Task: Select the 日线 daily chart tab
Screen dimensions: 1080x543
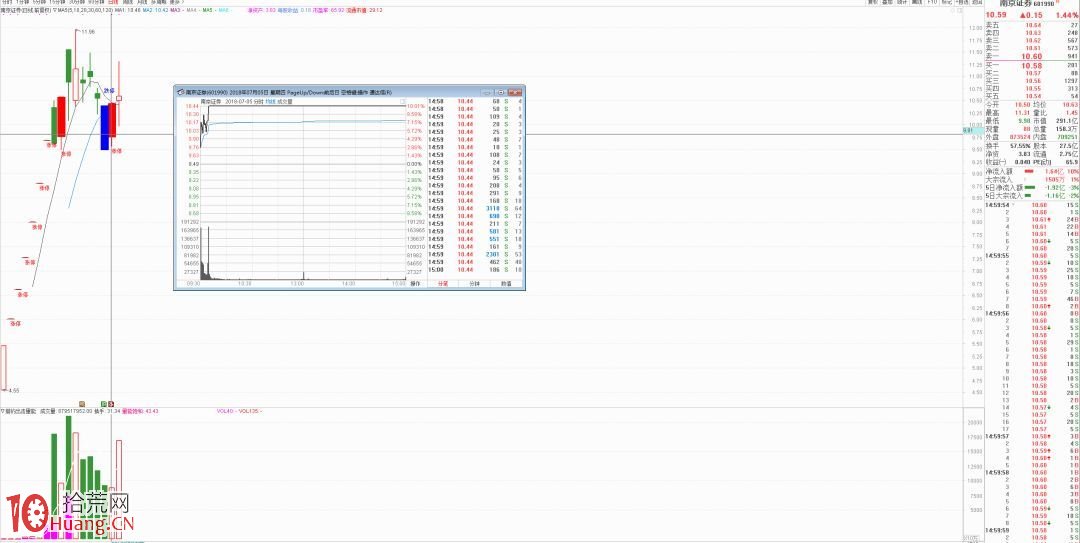Action: coord(112,3)
